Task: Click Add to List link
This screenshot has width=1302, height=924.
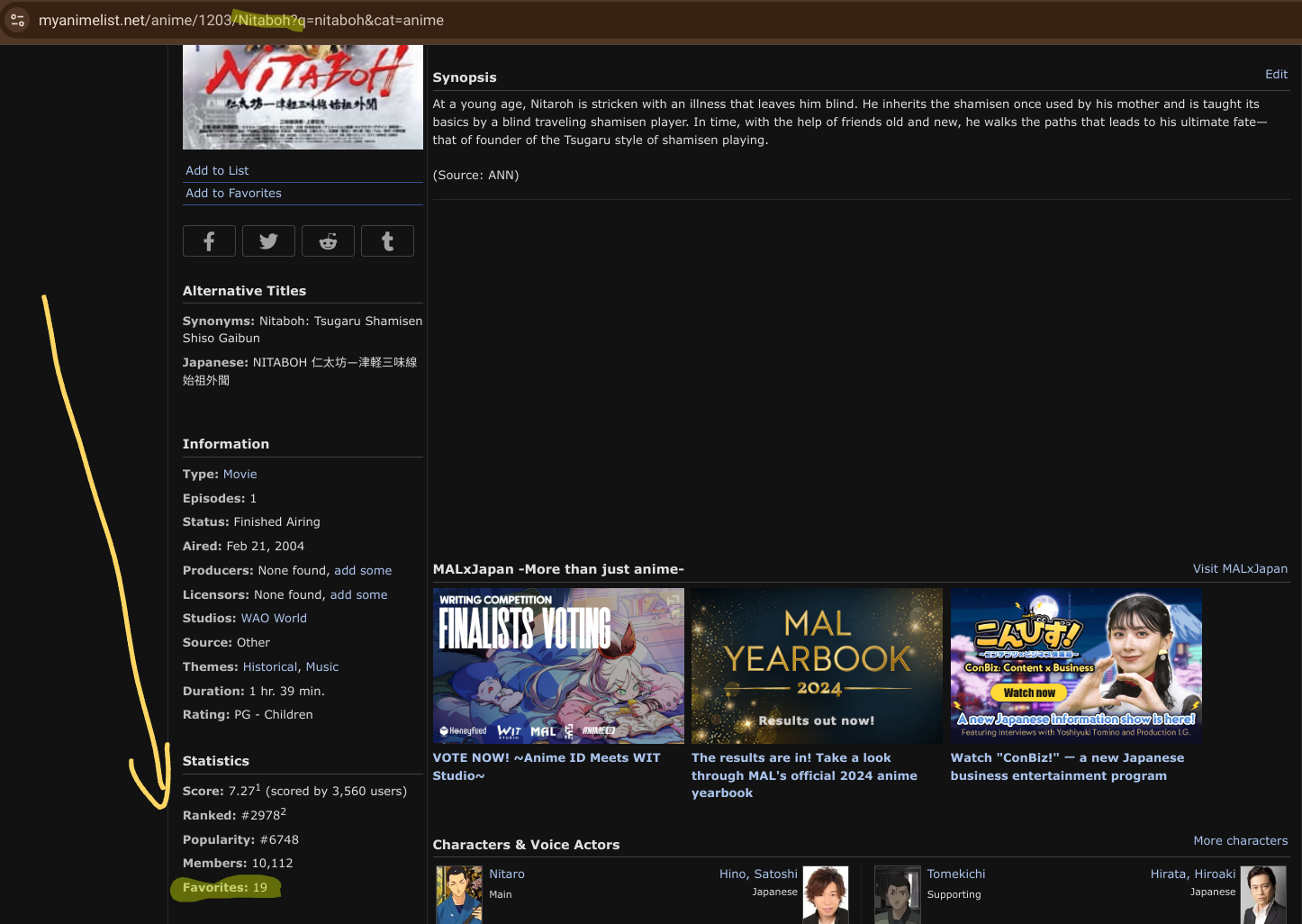Action: point(217,170)
